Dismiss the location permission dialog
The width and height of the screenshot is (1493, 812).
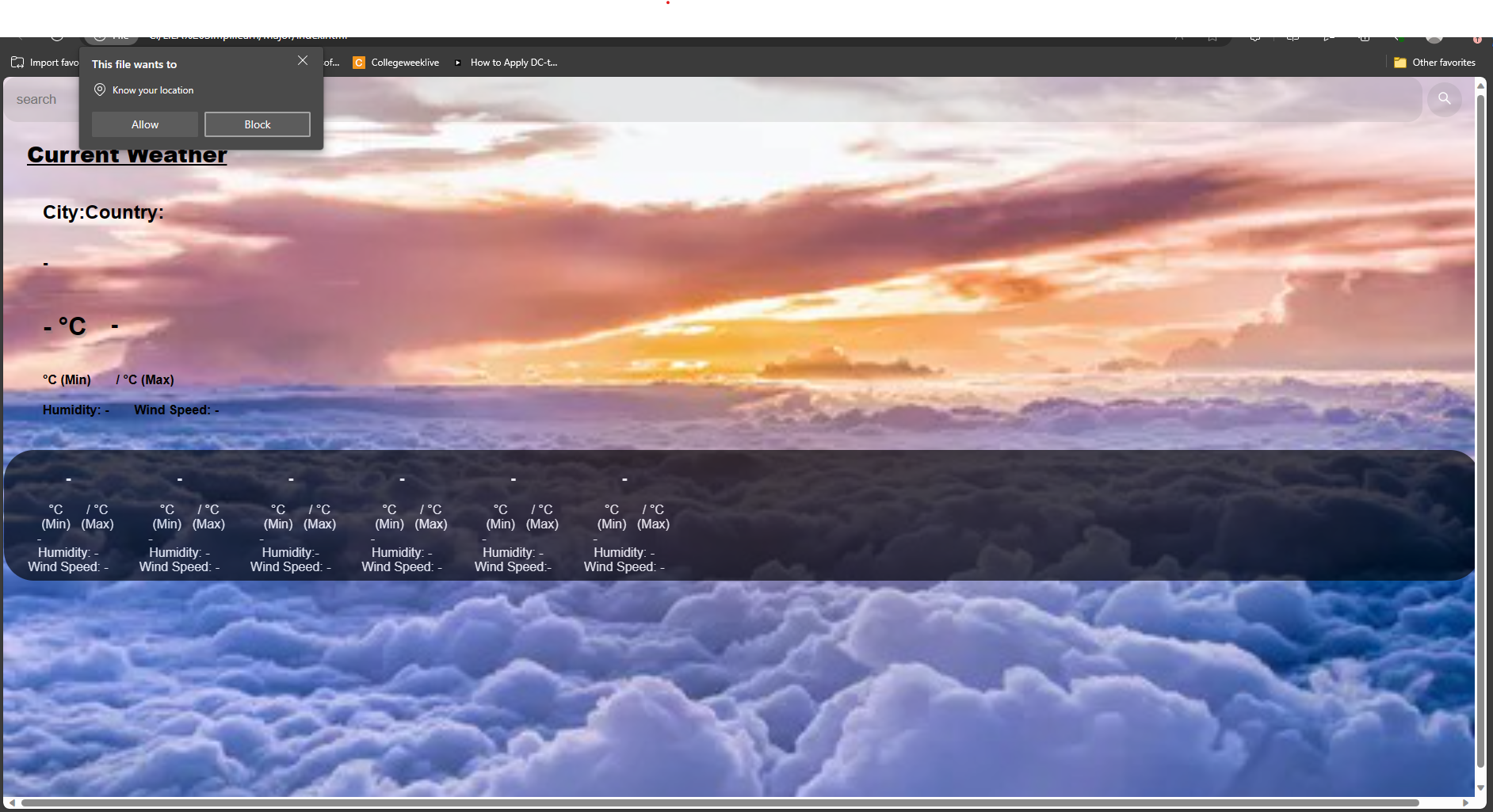(303, 60)
